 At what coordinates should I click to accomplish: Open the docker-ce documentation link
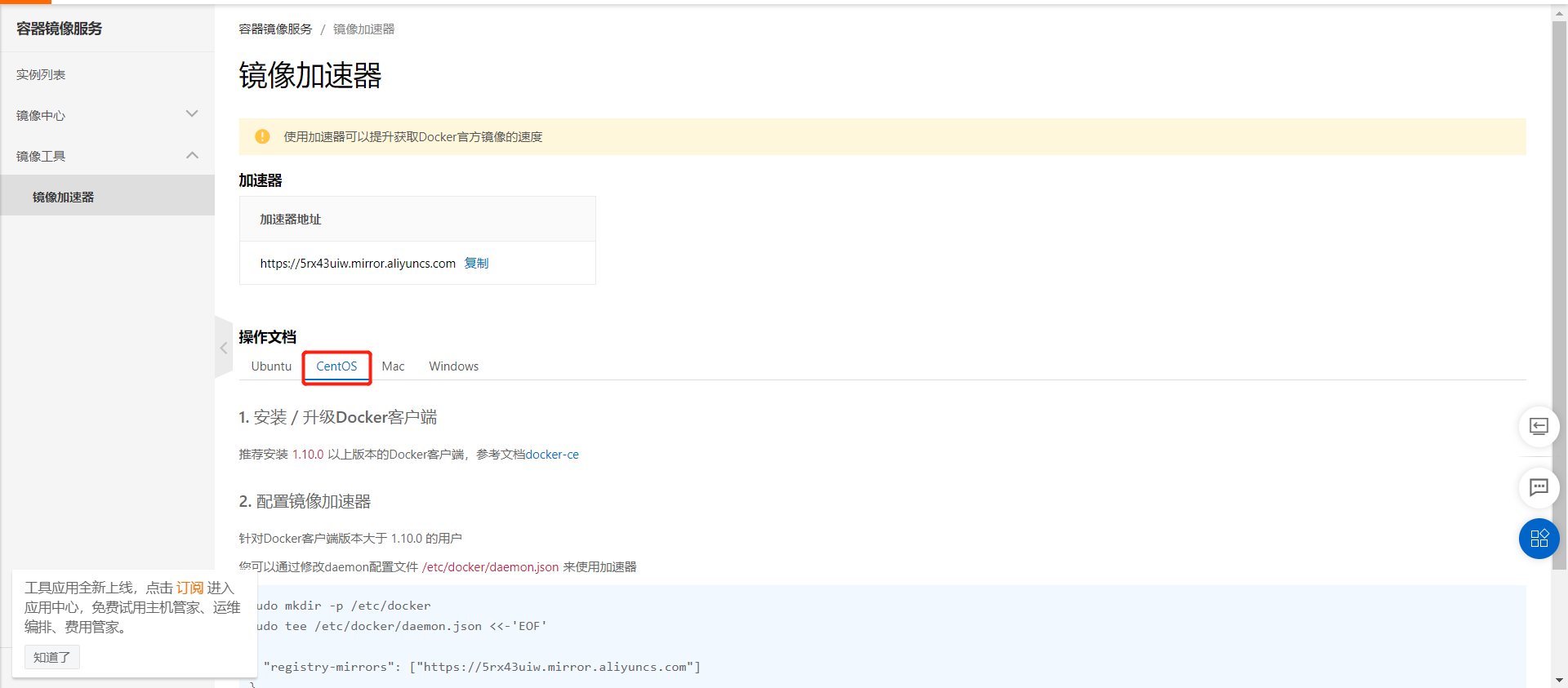pyautogui.click(x=552, y=455)
